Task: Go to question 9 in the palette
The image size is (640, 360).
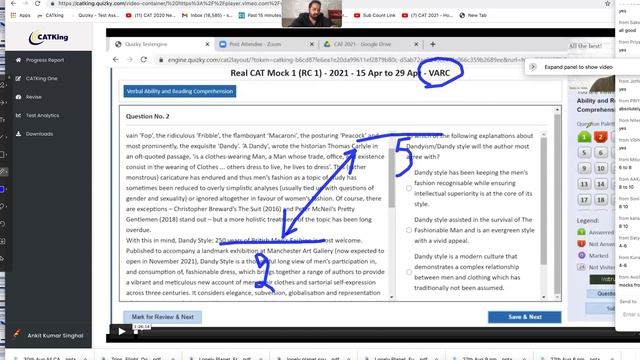Action: [x=584, y=168]
